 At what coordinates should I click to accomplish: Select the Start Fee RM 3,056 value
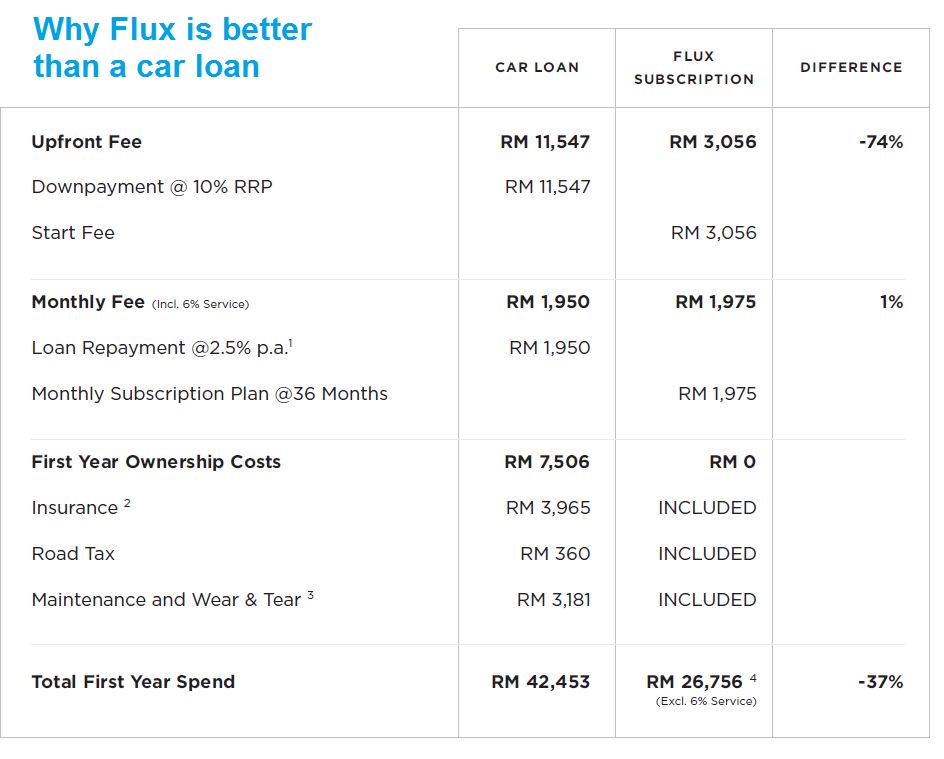point(713,233)
